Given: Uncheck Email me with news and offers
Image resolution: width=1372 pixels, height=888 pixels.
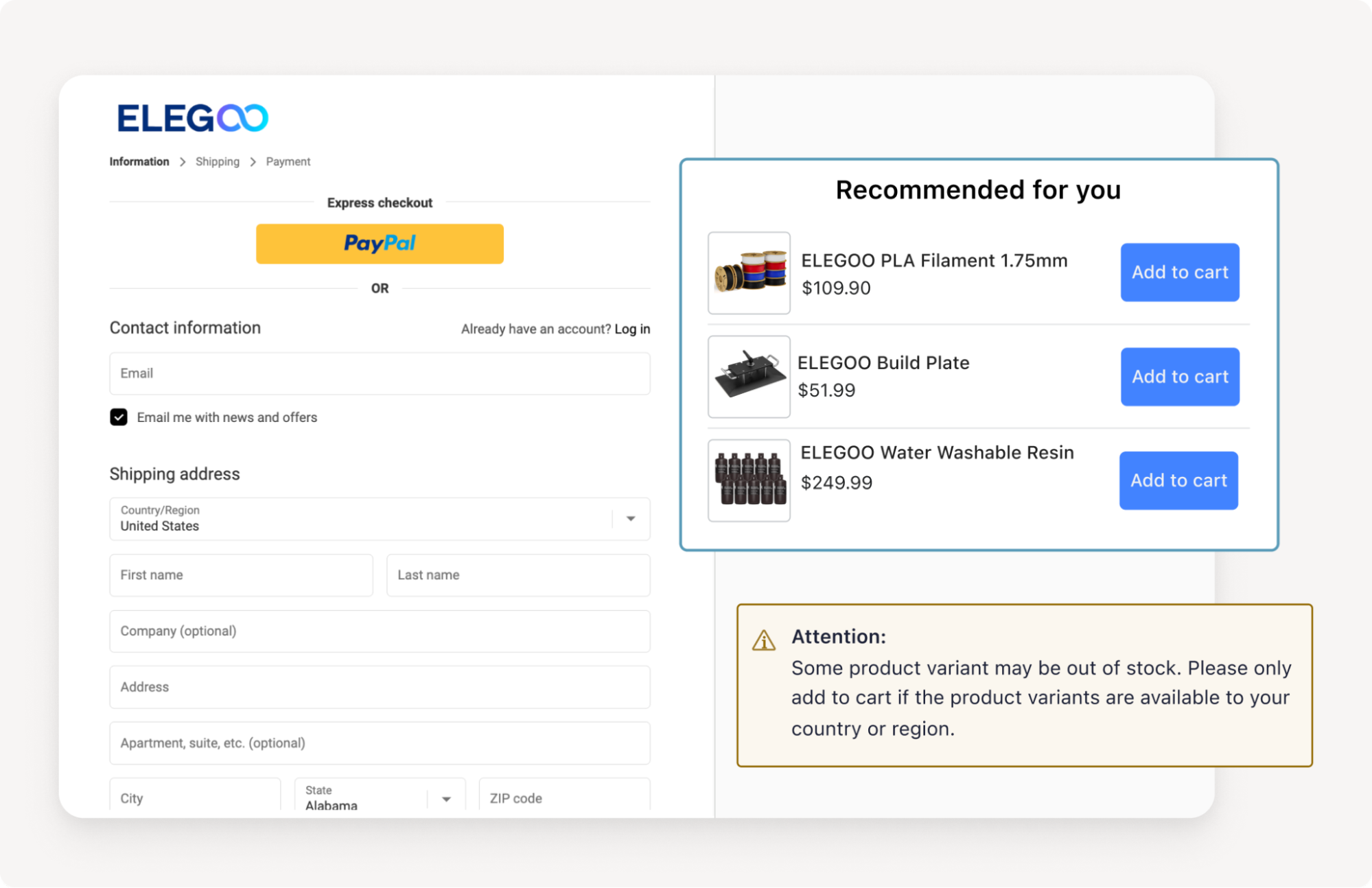Looking at the screenshot, I should pyautogui.click(x=119, y=417).
